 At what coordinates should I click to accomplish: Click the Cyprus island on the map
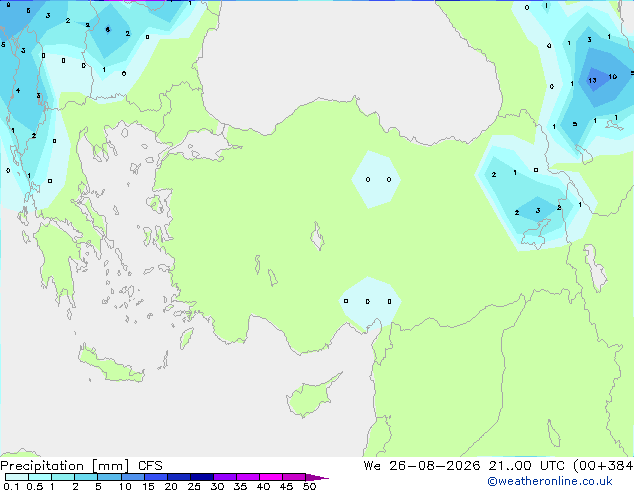tap(311, 397)
